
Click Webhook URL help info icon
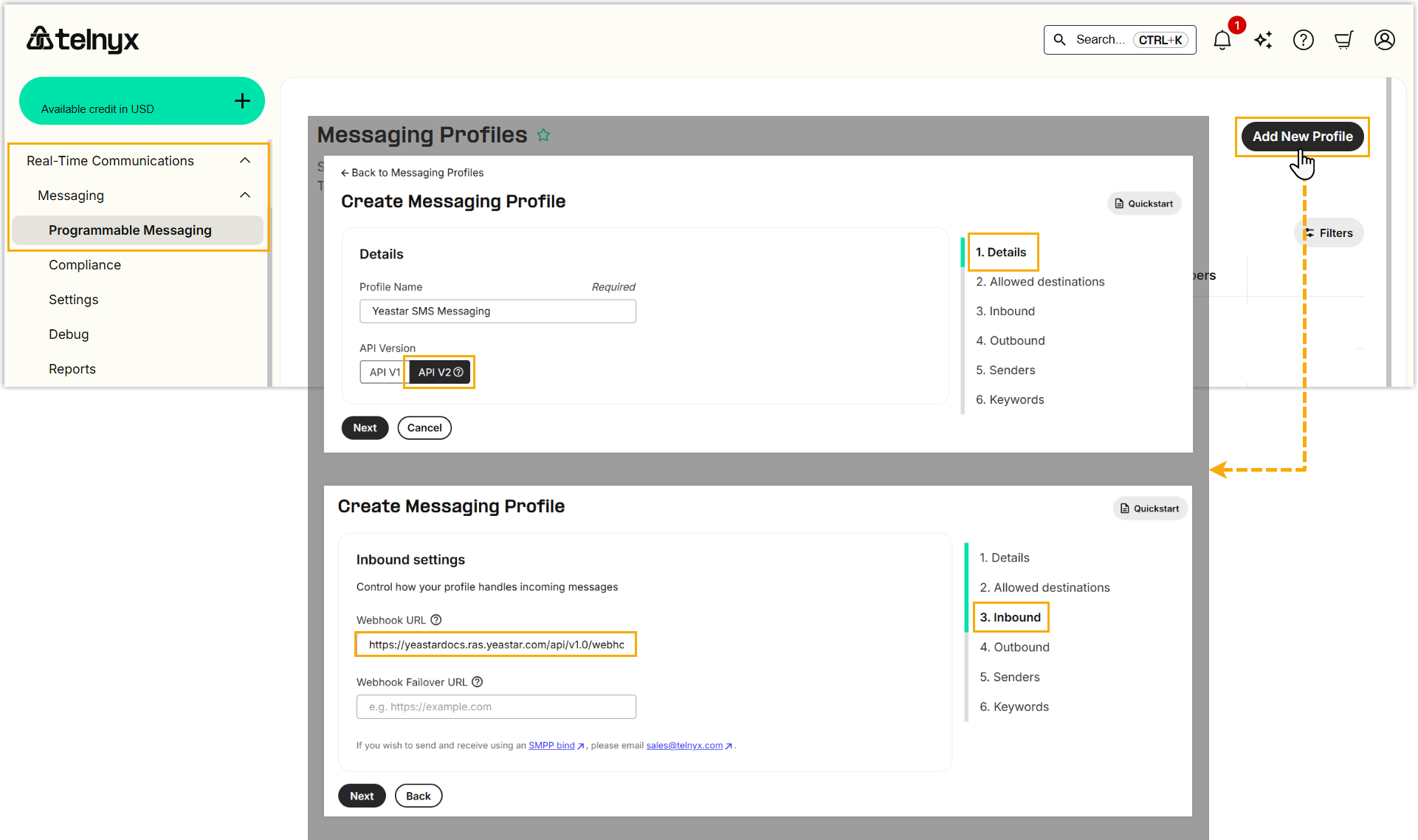point(436,620)
